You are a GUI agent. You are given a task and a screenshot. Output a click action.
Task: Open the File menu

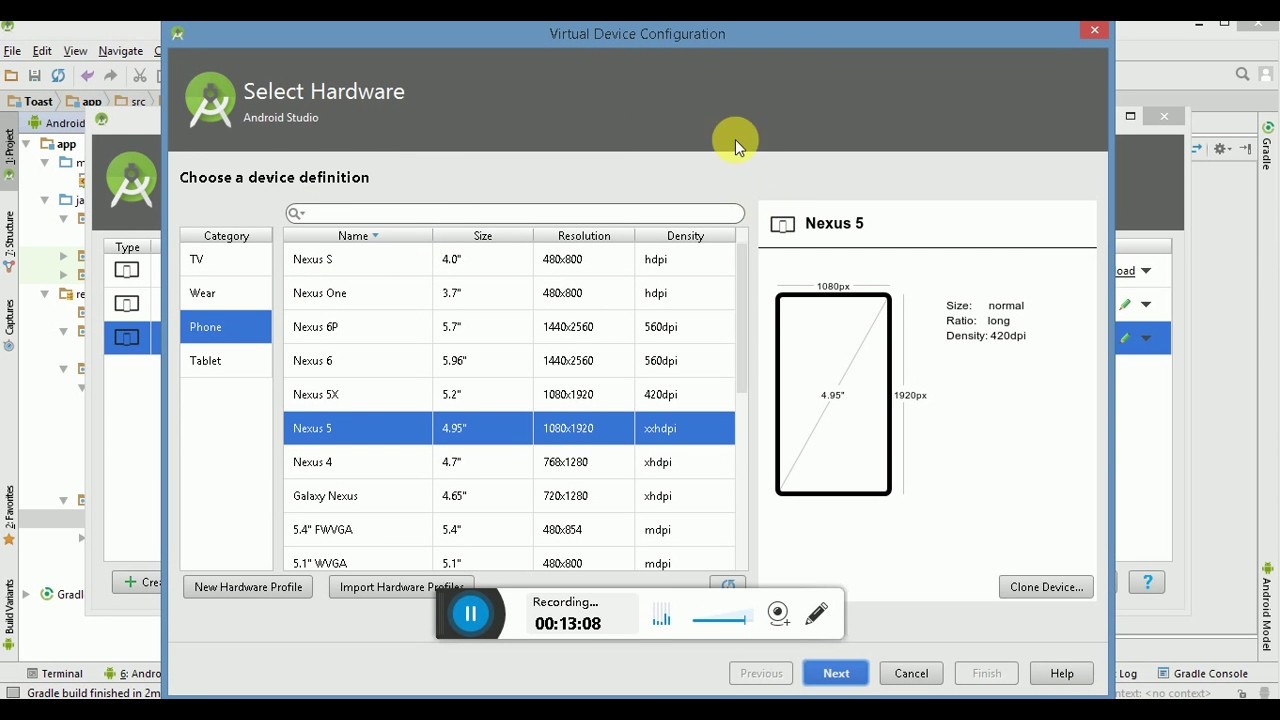[x=12, y=51]
